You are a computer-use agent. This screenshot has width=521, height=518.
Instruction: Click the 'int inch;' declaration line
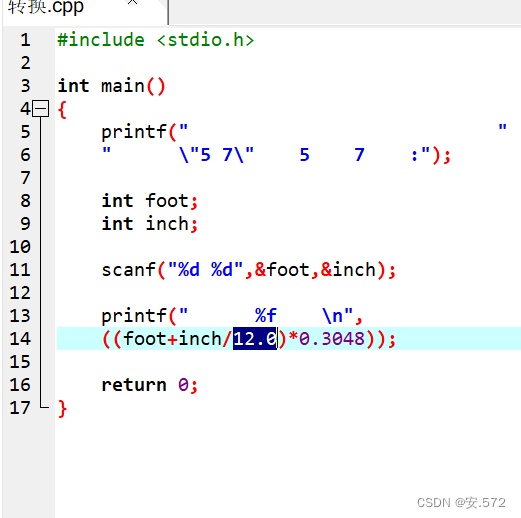[150, 224]
